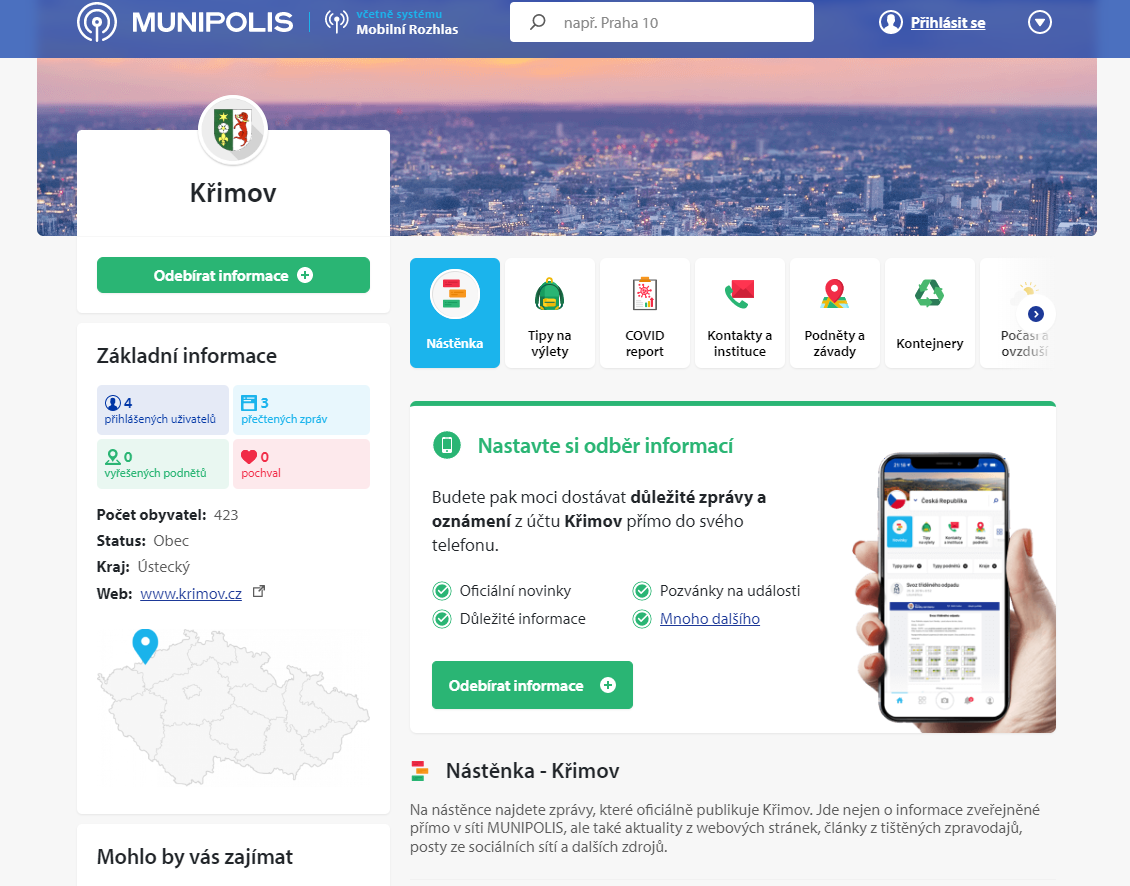Open the partially visible Počasí a ovzduší tile
This screenshot has width=1130, height=886.
[1016, 314]
